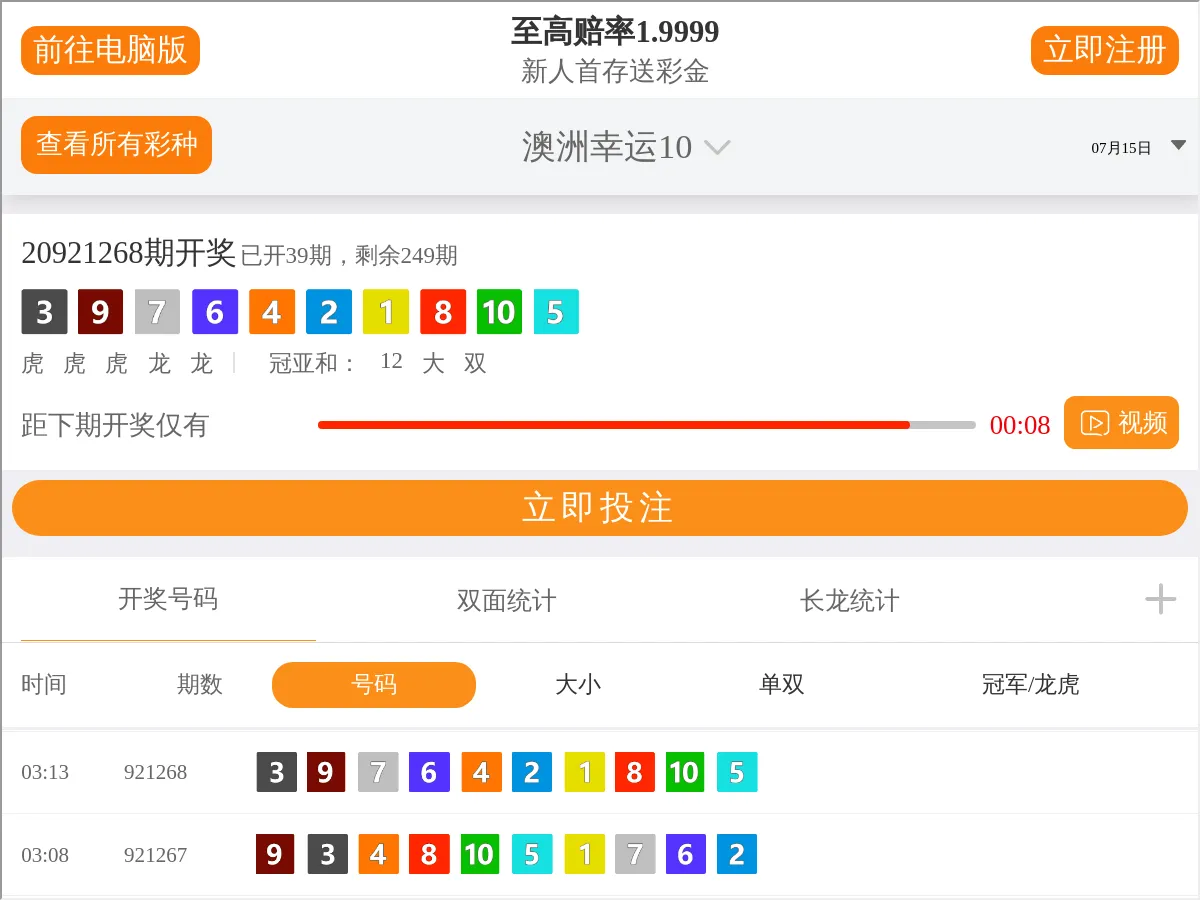Click the yellow ball 1 in draw header
Screen dimensions: 1200x900
[x=386, y=312]
